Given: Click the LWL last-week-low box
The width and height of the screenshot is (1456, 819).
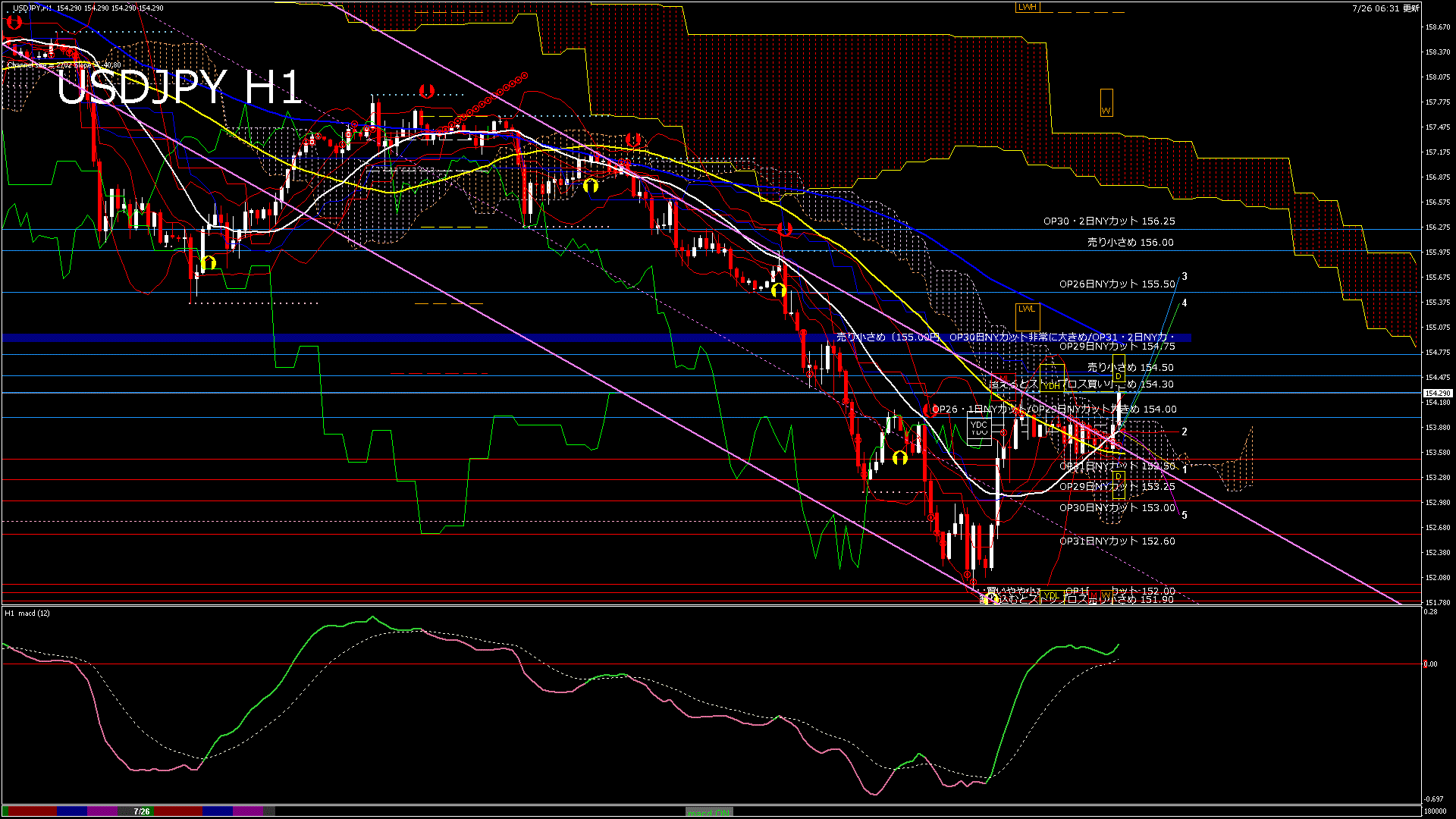Looking at the screenshot, I should pos(1027,318).
